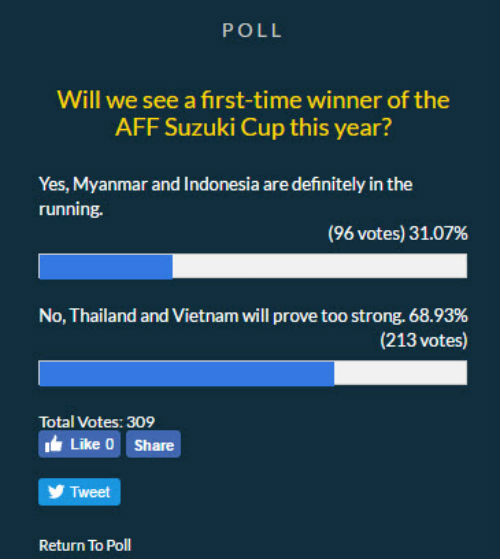
Task: Click the word Tweet on Twitter button
Action: [x=90, y=492]
